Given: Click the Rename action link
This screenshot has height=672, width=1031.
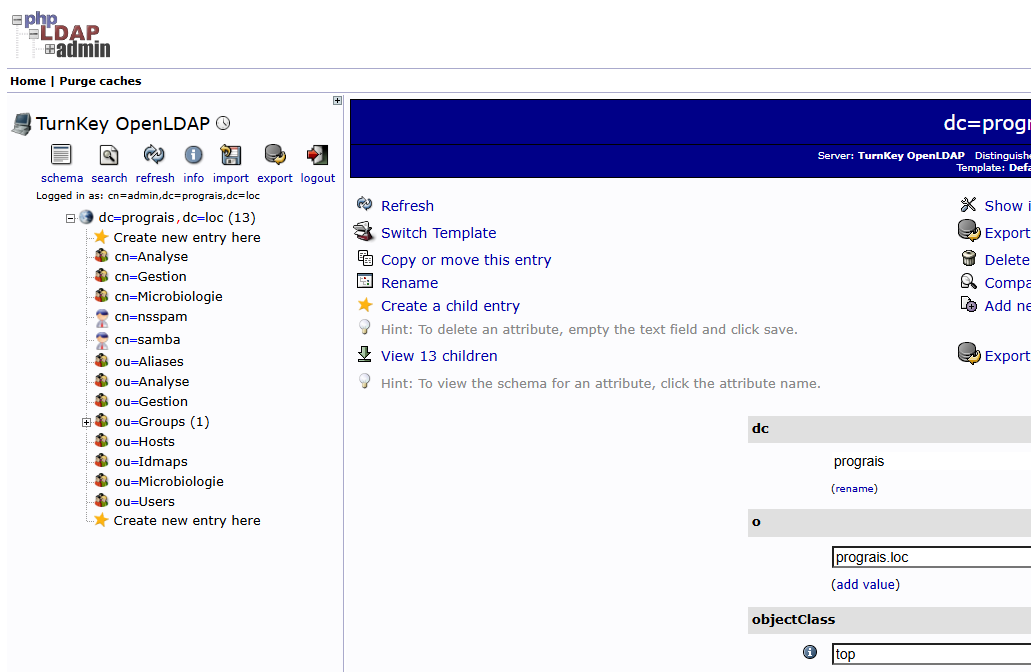Looking at the screenshot, I should coord(410,283).
